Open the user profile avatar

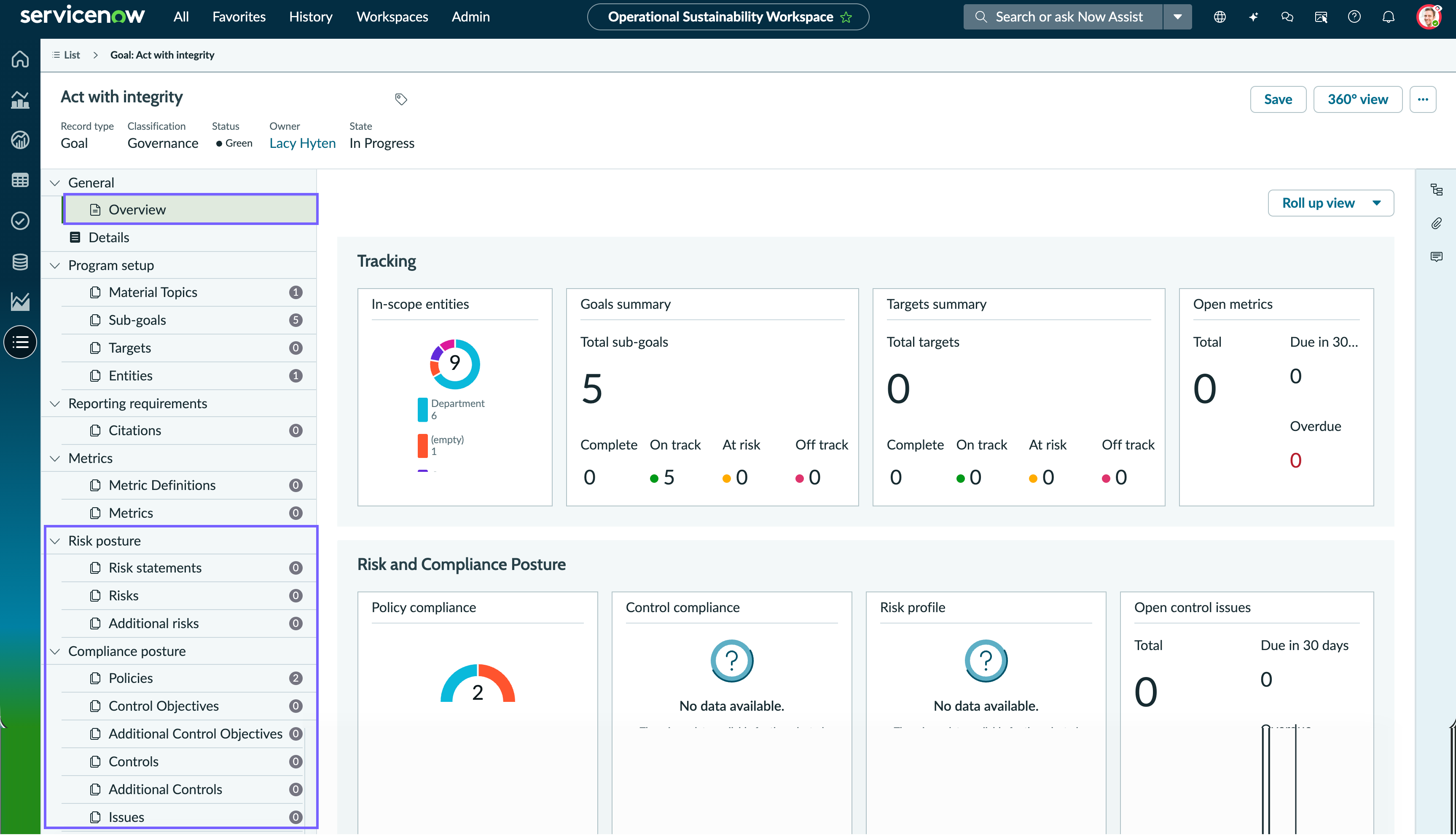pyautogui.click(x=1429, y=16)
